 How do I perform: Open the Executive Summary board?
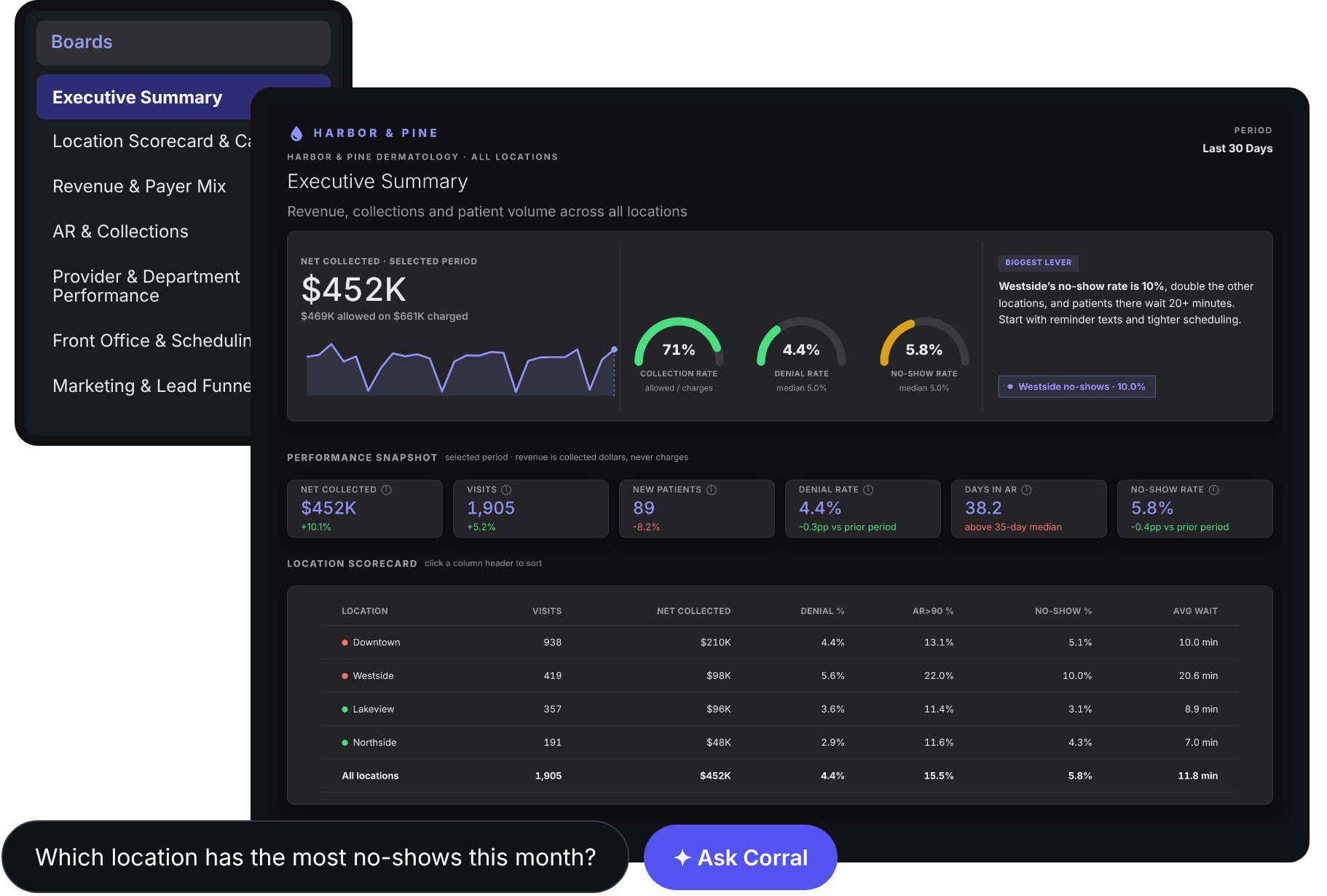[x=144, y=97]
